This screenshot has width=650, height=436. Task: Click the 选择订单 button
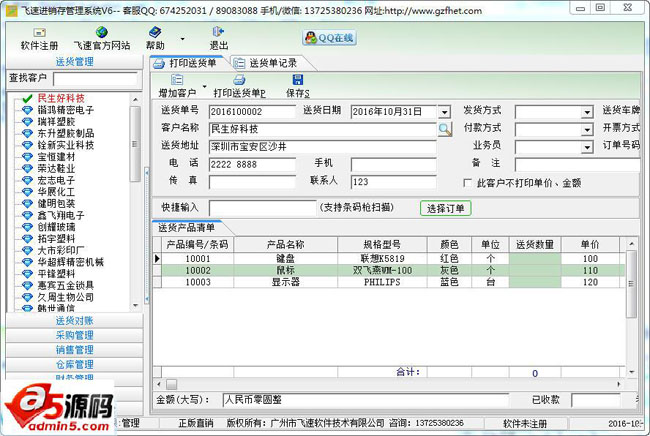click(x=446, y=208)
